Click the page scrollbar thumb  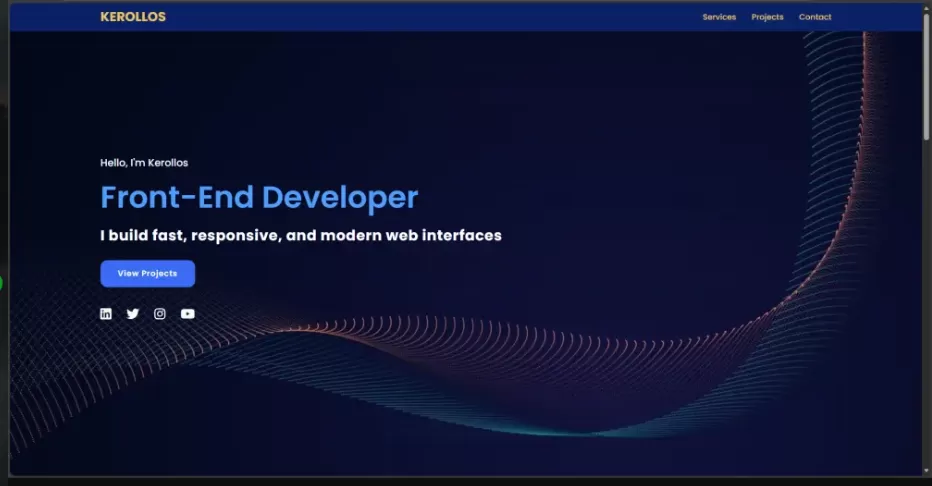pos(926,76)
